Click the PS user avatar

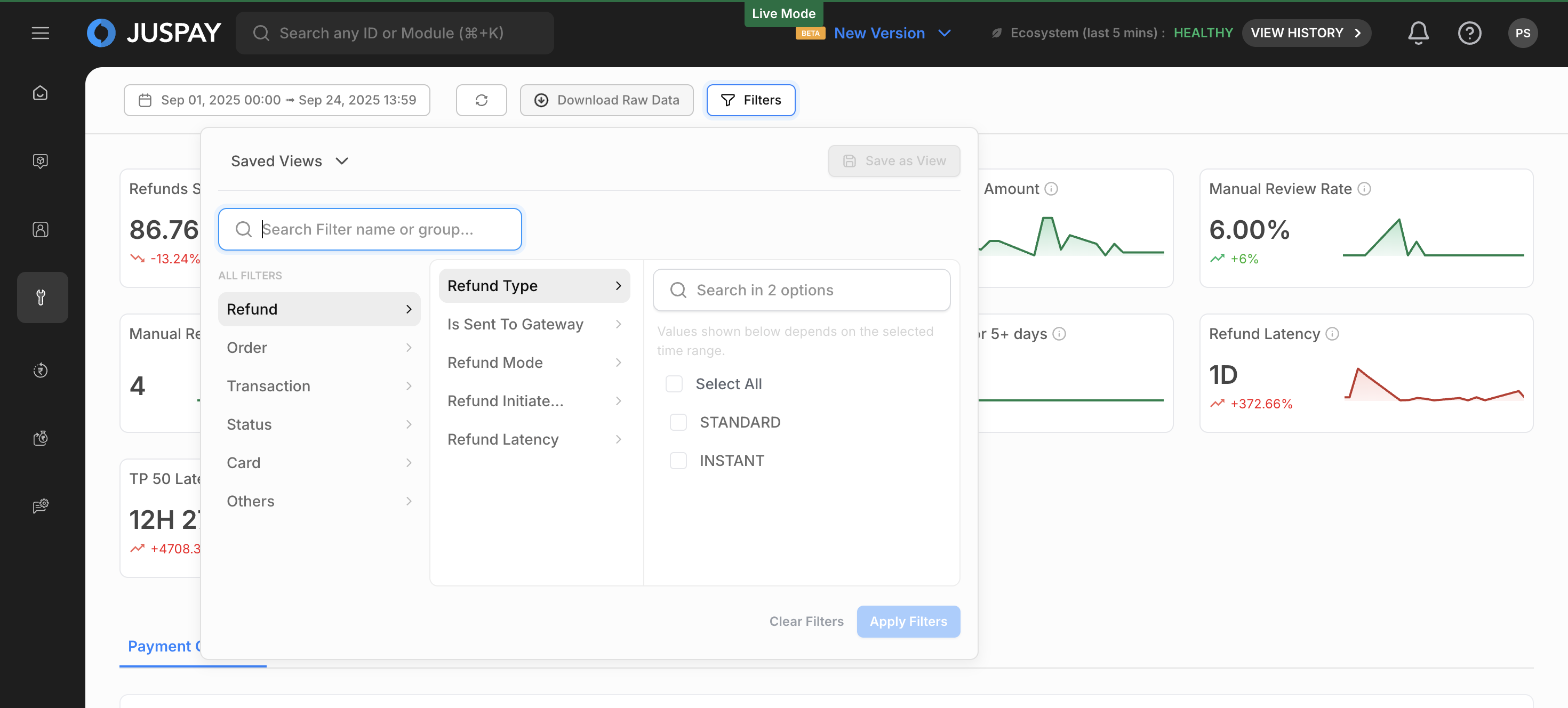tap(1522, 33)
